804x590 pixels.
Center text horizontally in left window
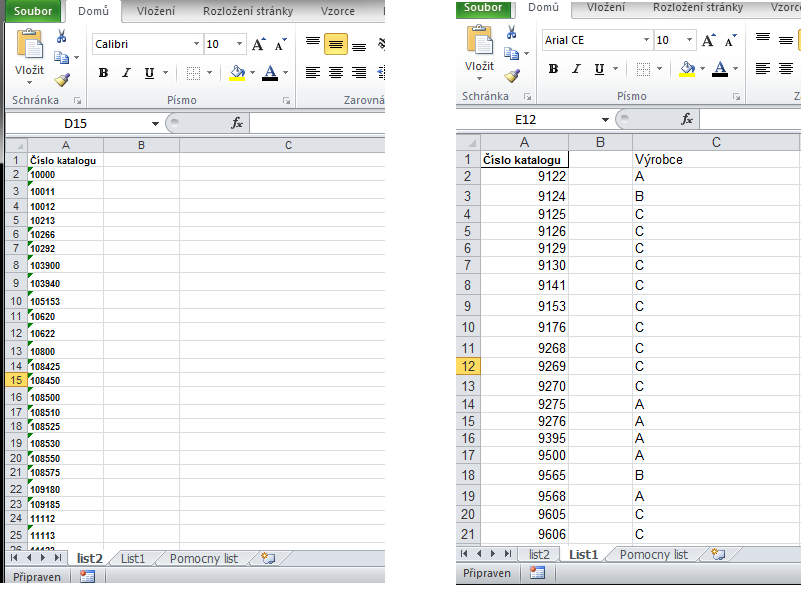coord(336,73)
